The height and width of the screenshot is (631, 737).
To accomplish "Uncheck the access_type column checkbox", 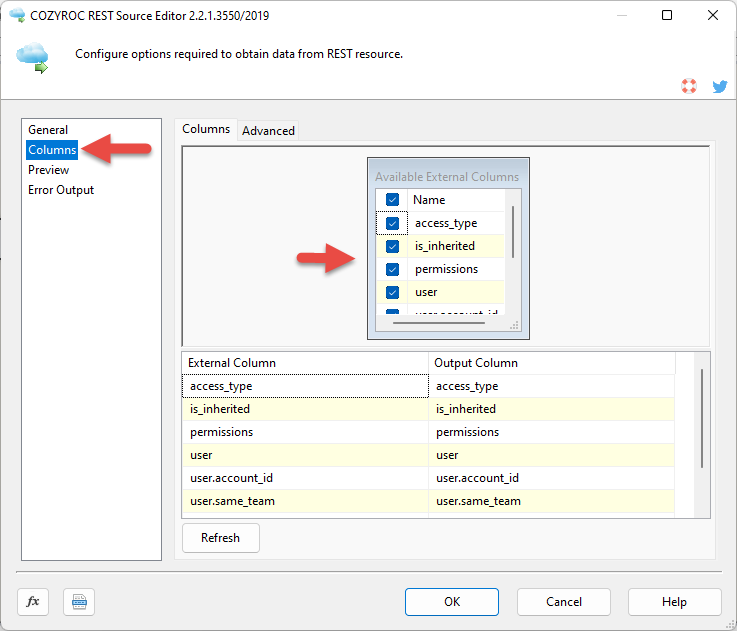I will pyautogui.click(x=392, y=223).
